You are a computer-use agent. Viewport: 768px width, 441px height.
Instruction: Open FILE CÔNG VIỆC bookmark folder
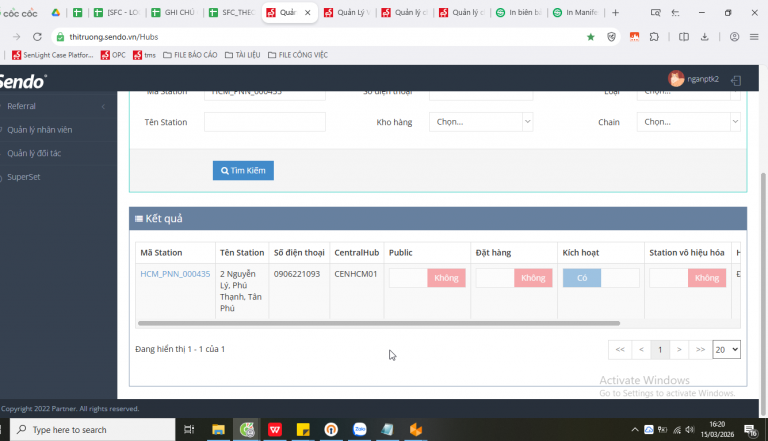[298, 55]
